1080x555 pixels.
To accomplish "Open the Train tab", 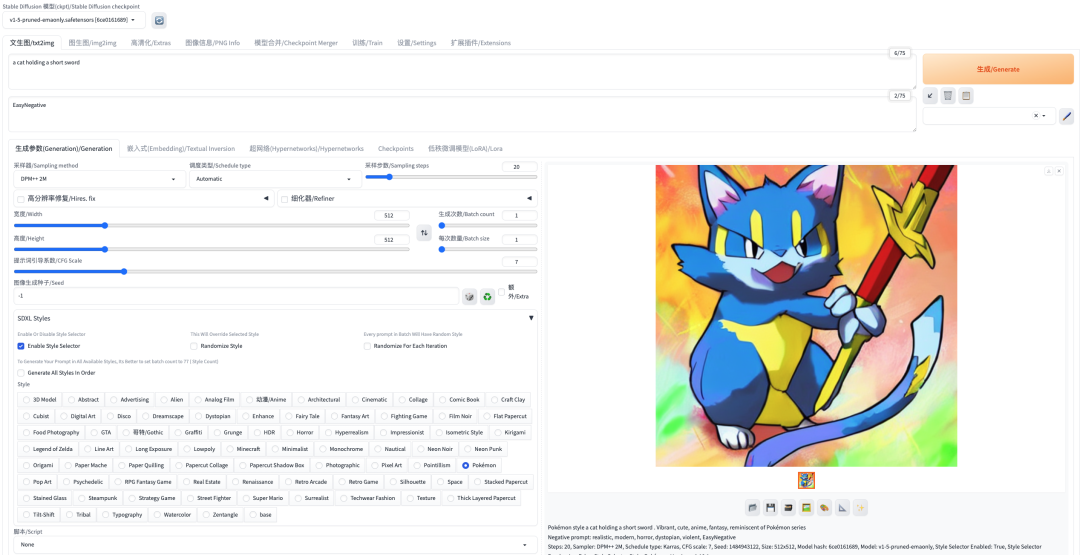I will (x=368, y=43).
